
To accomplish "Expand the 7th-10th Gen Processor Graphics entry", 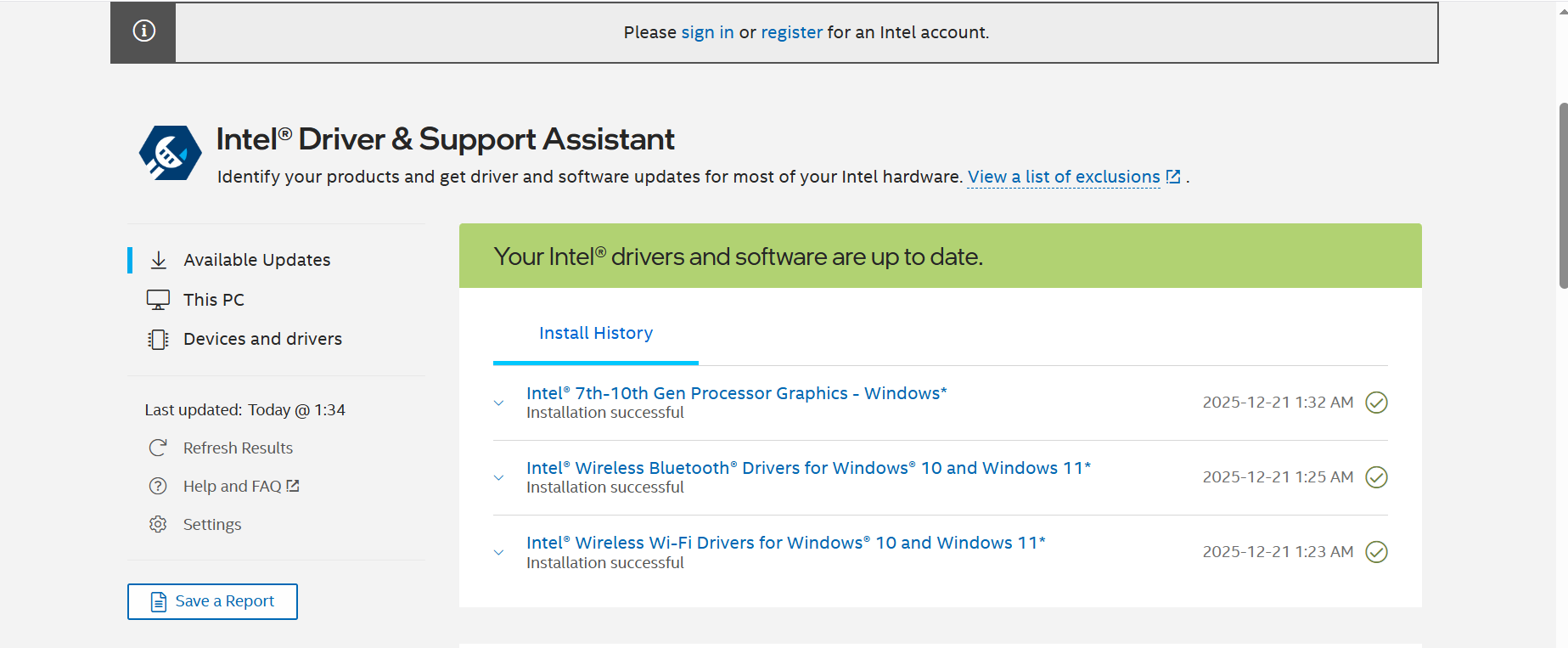I will tap(499, 403).
